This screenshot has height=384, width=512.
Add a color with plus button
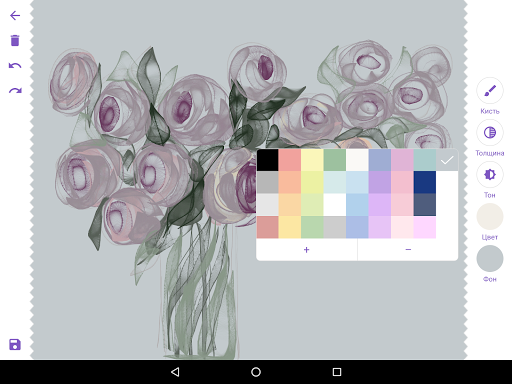(307, 250)
